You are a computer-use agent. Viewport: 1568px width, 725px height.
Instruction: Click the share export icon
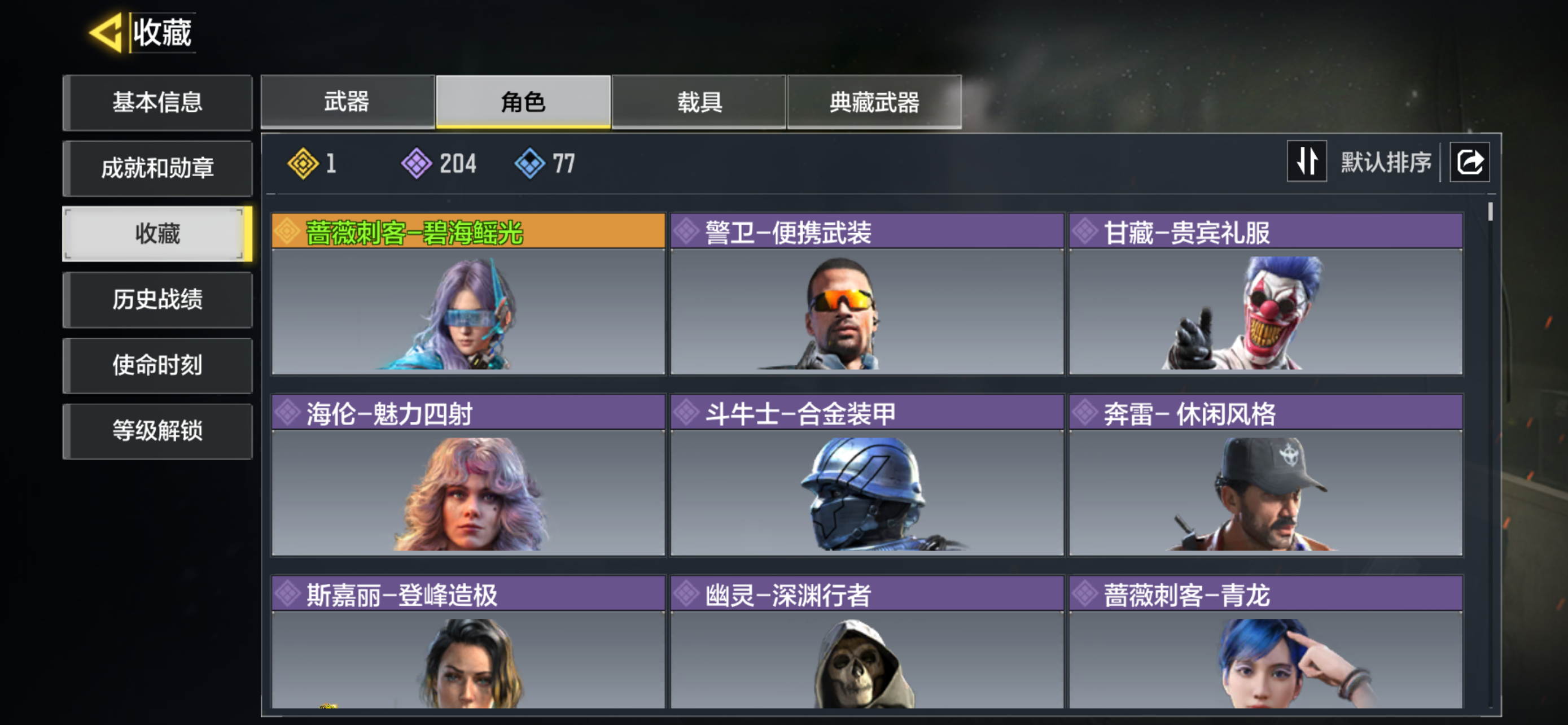click(1469, 162)
